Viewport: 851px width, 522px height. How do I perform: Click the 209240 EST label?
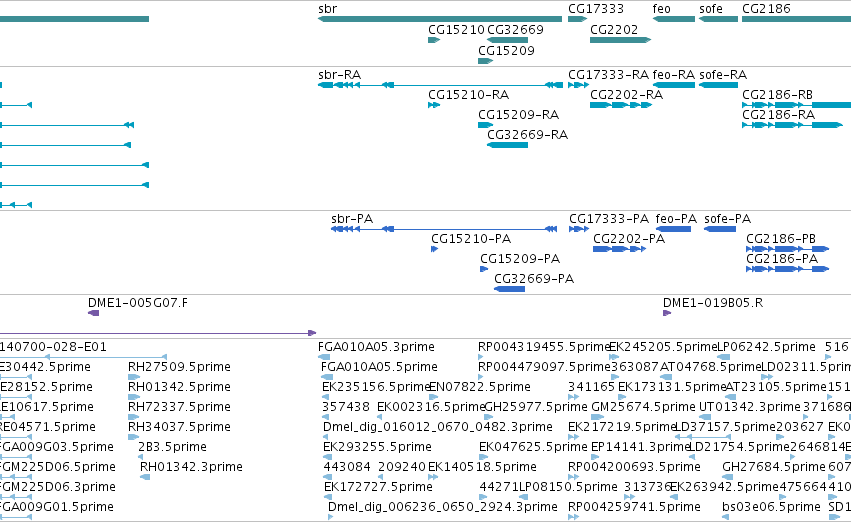(x=402, y=468)
